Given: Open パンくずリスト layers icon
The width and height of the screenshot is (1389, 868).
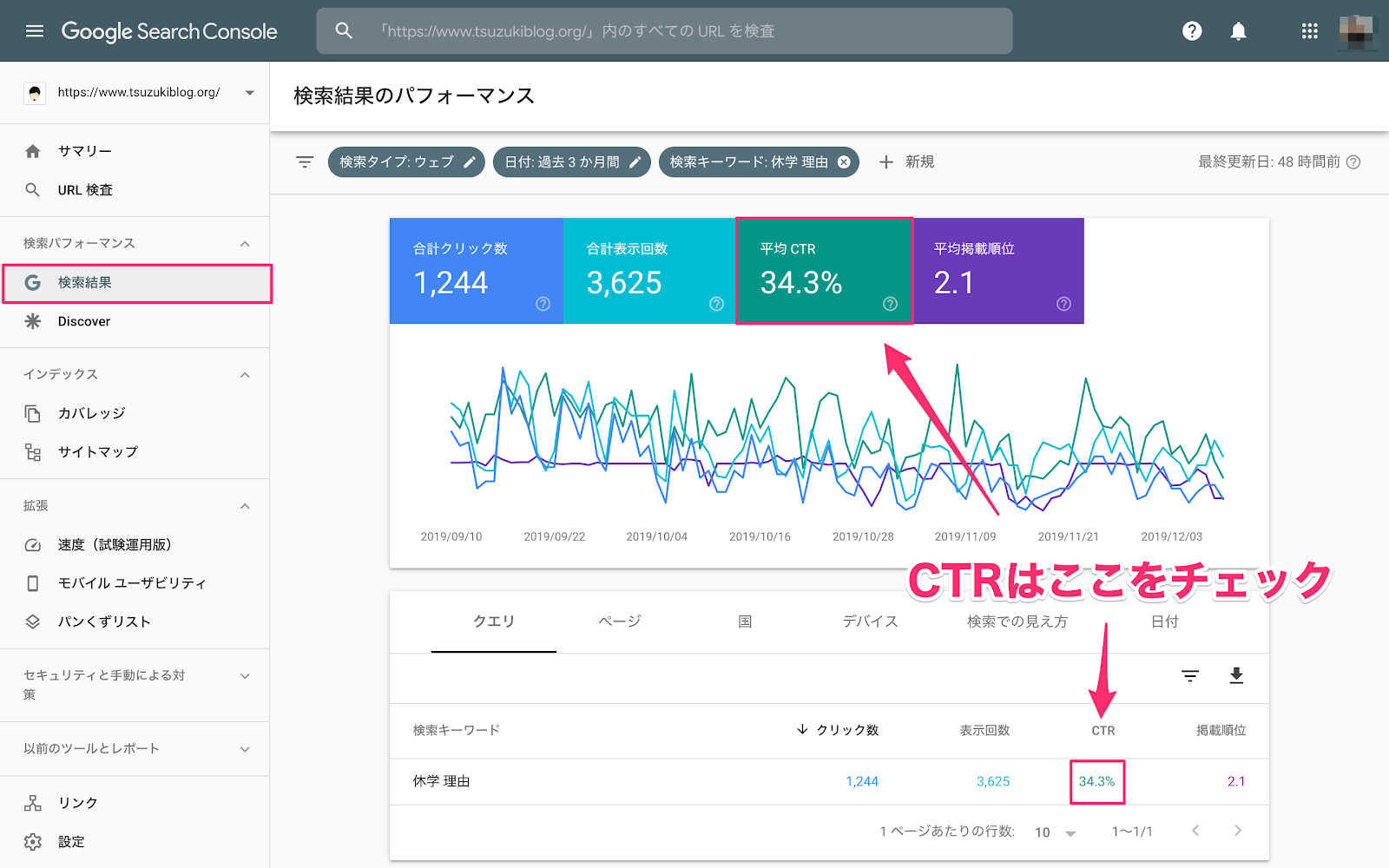Looking at the screenshot, I should click(x=33, y=621).
